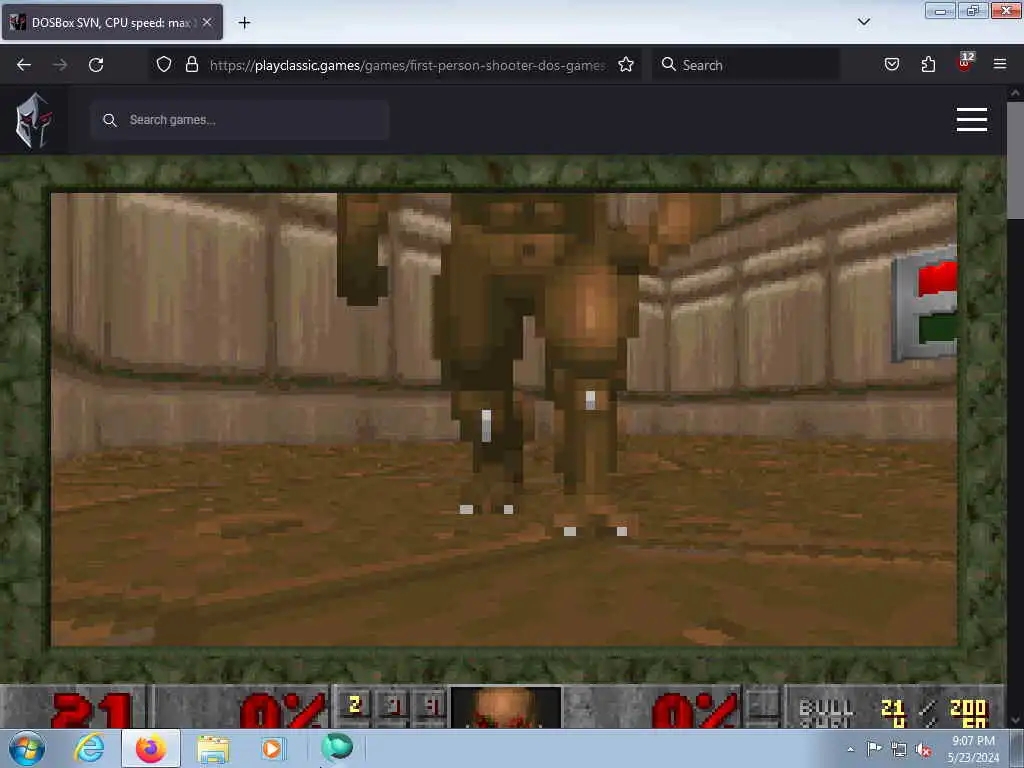The width and height of the screenshot is (1024, 768).
Task: Click the forward navigation arrow
Action: point(60,65)
